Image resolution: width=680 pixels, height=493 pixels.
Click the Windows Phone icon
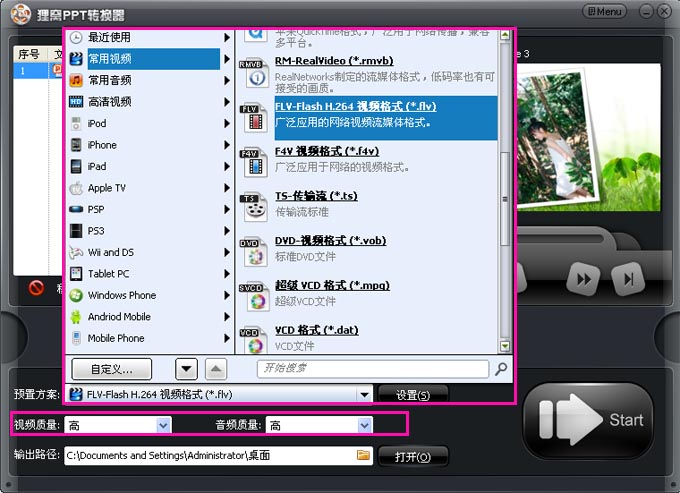click(76, 295)
